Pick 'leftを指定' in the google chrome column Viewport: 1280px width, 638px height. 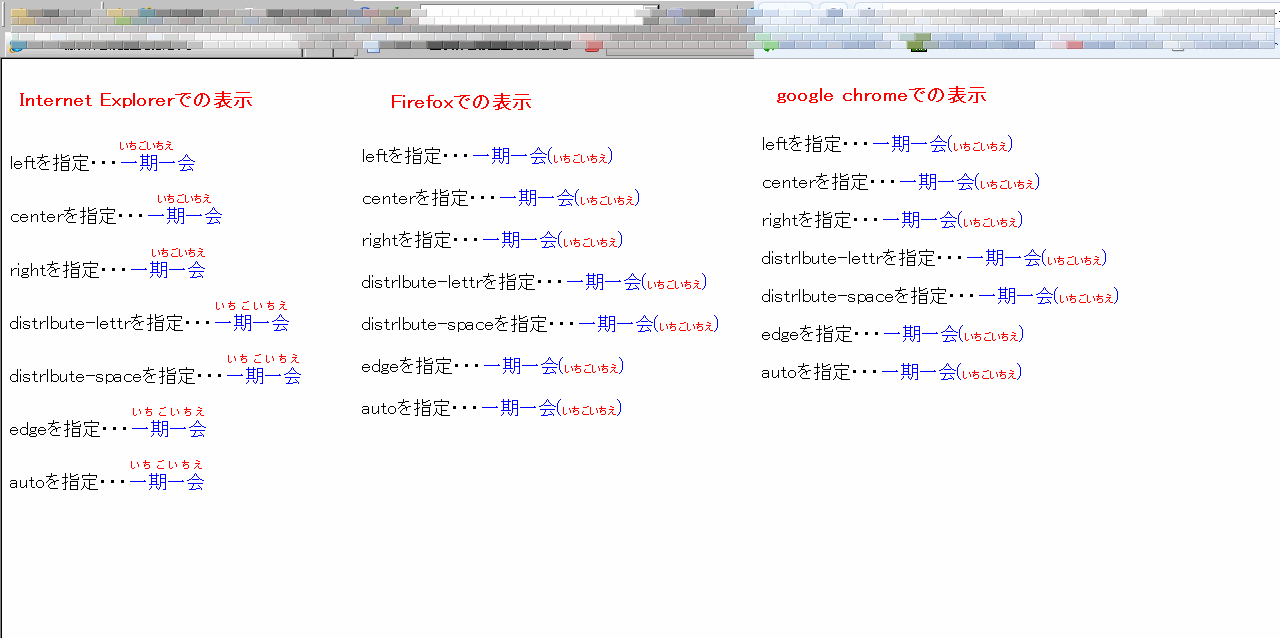click(802, 144)
